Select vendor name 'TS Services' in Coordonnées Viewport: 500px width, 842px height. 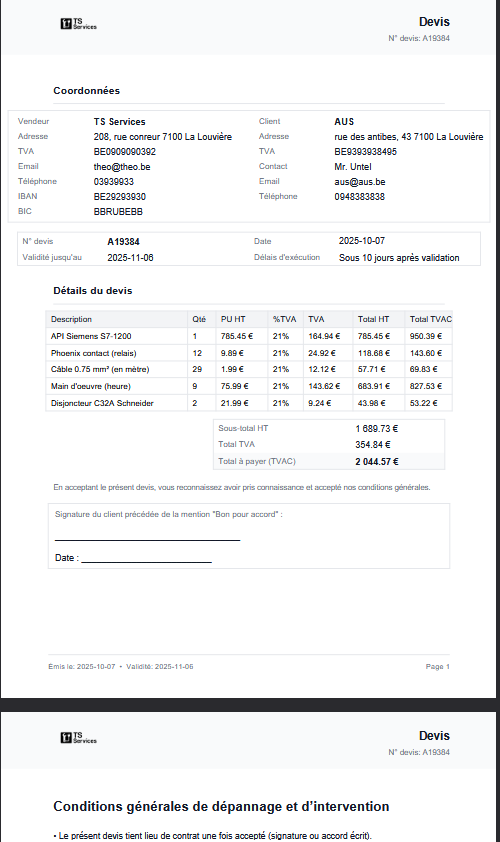(x=119, y=122)
